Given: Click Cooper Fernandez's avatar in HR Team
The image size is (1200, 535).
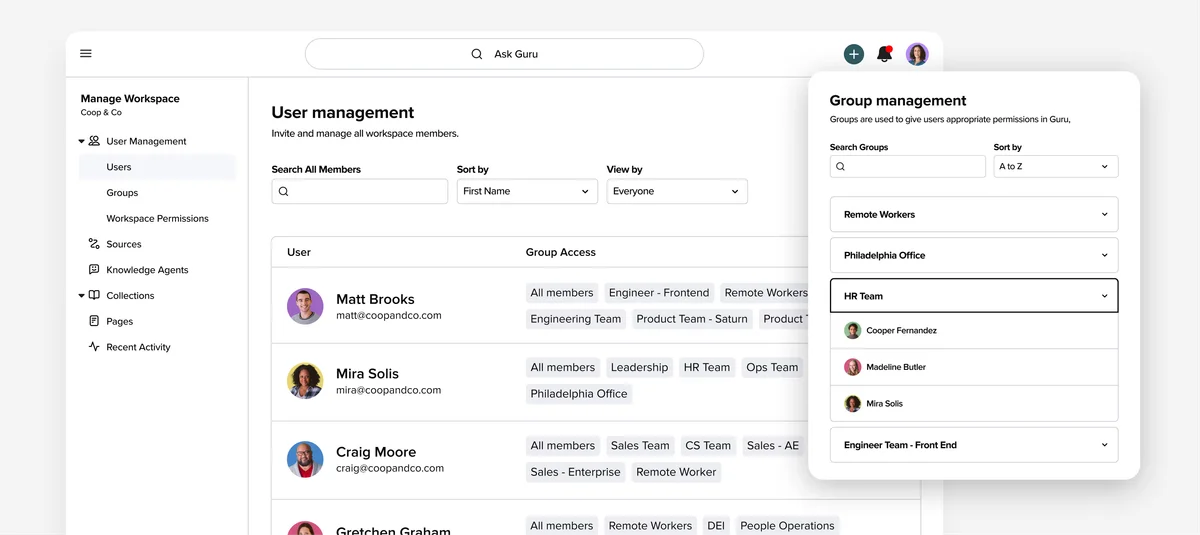Looking at the screenshot, I should point(853,330).
